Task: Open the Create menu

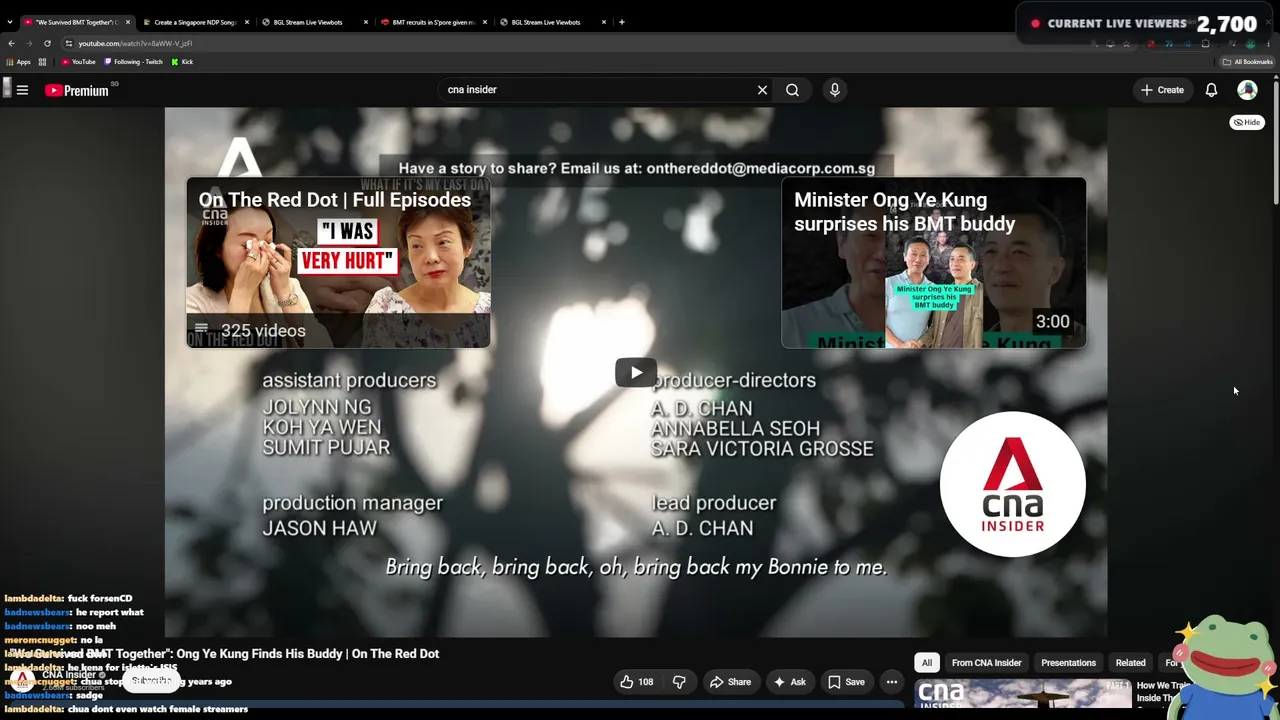Action: tap(1162, 90)
